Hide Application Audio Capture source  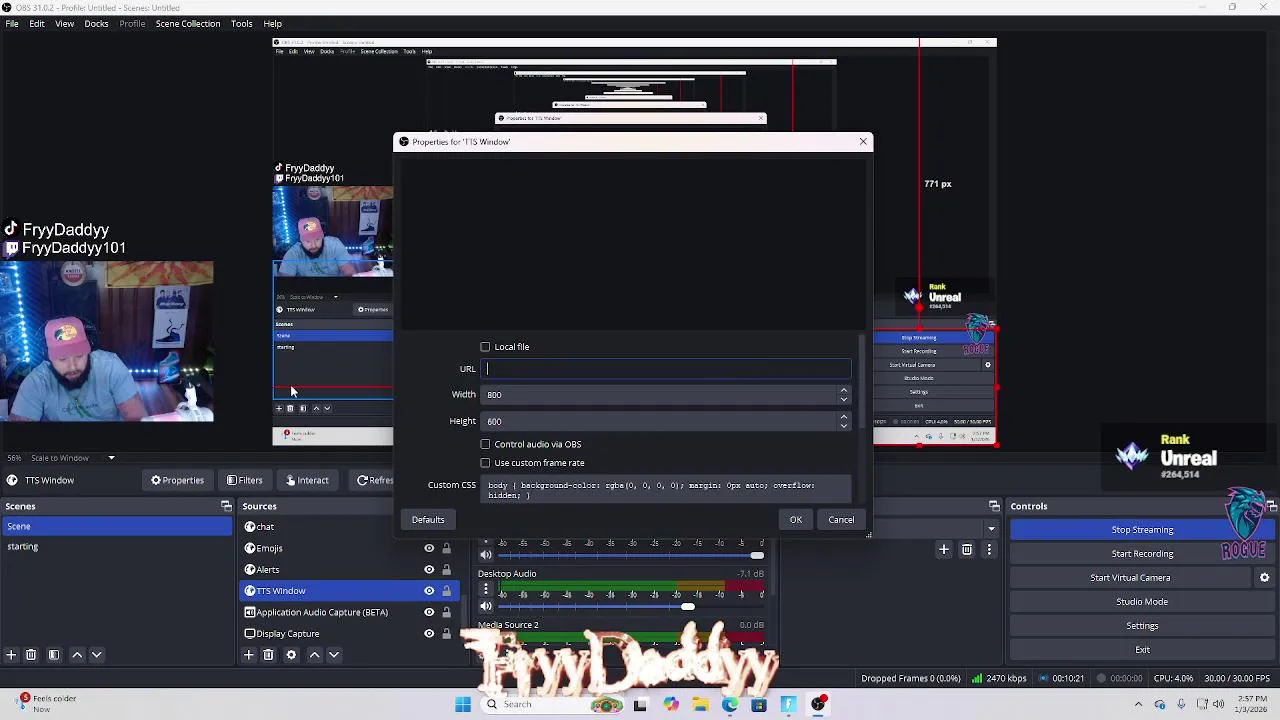click(x=429, y=612)
